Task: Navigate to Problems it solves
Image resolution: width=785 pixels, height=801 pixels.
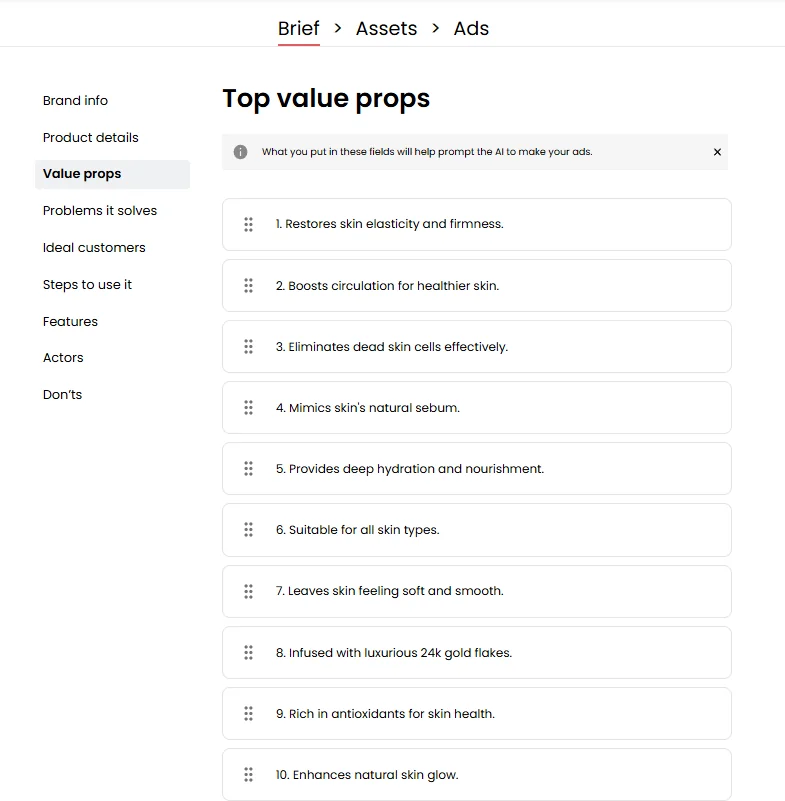Action: click(100, 211)
